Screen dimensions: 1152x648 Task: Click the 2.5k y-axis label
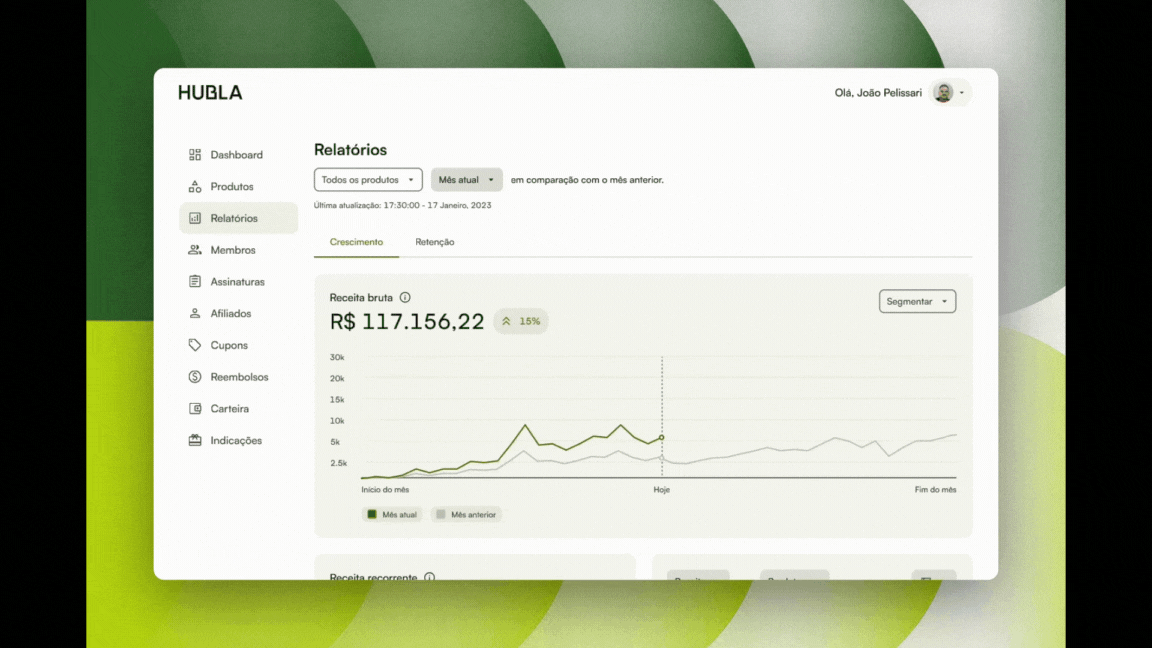click(x=338, y=463)
